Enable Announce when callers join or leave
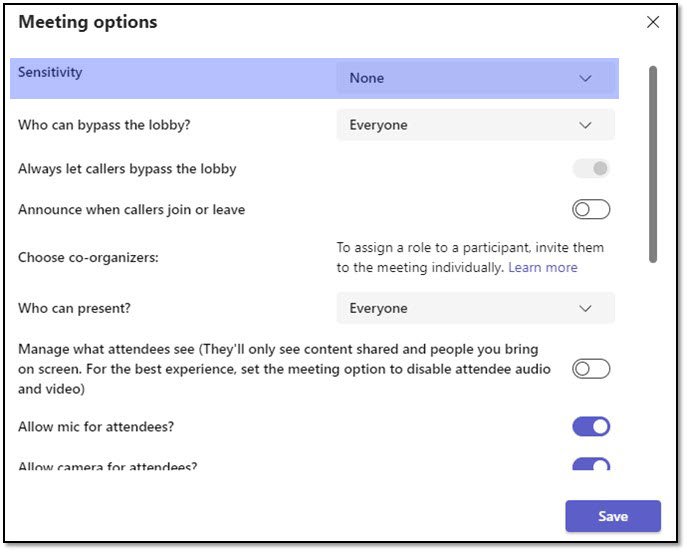The height and width of the screenshot is (552, 687). [591, 209]
